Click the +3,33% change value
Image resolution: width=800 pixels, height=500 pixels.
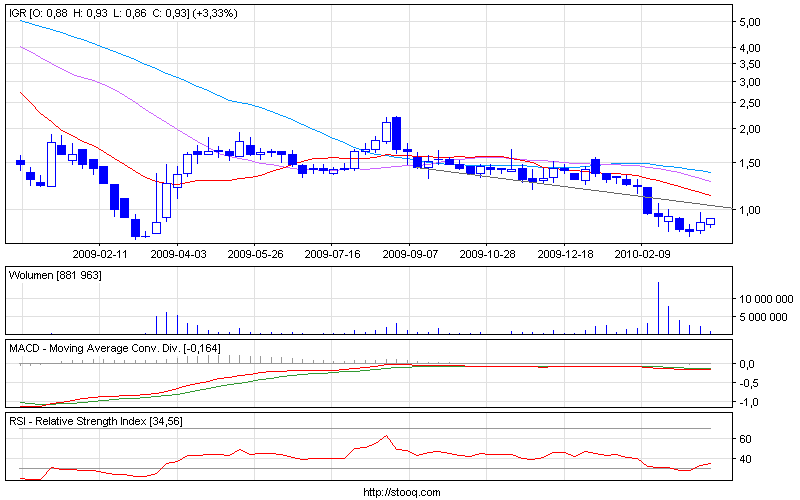pos(215,13)
